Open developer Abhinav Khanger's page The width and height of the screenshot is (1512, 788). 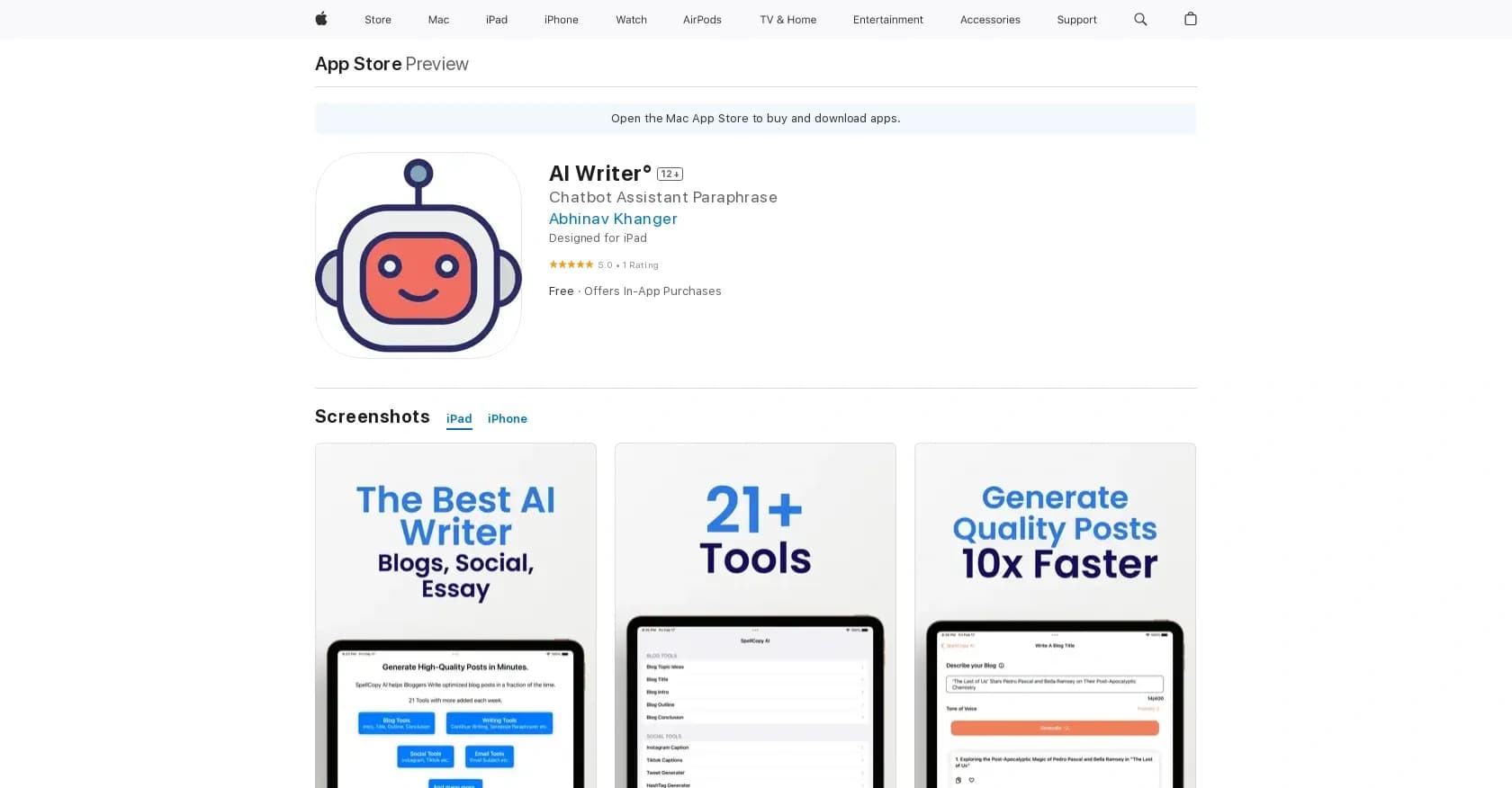point(613,219)
